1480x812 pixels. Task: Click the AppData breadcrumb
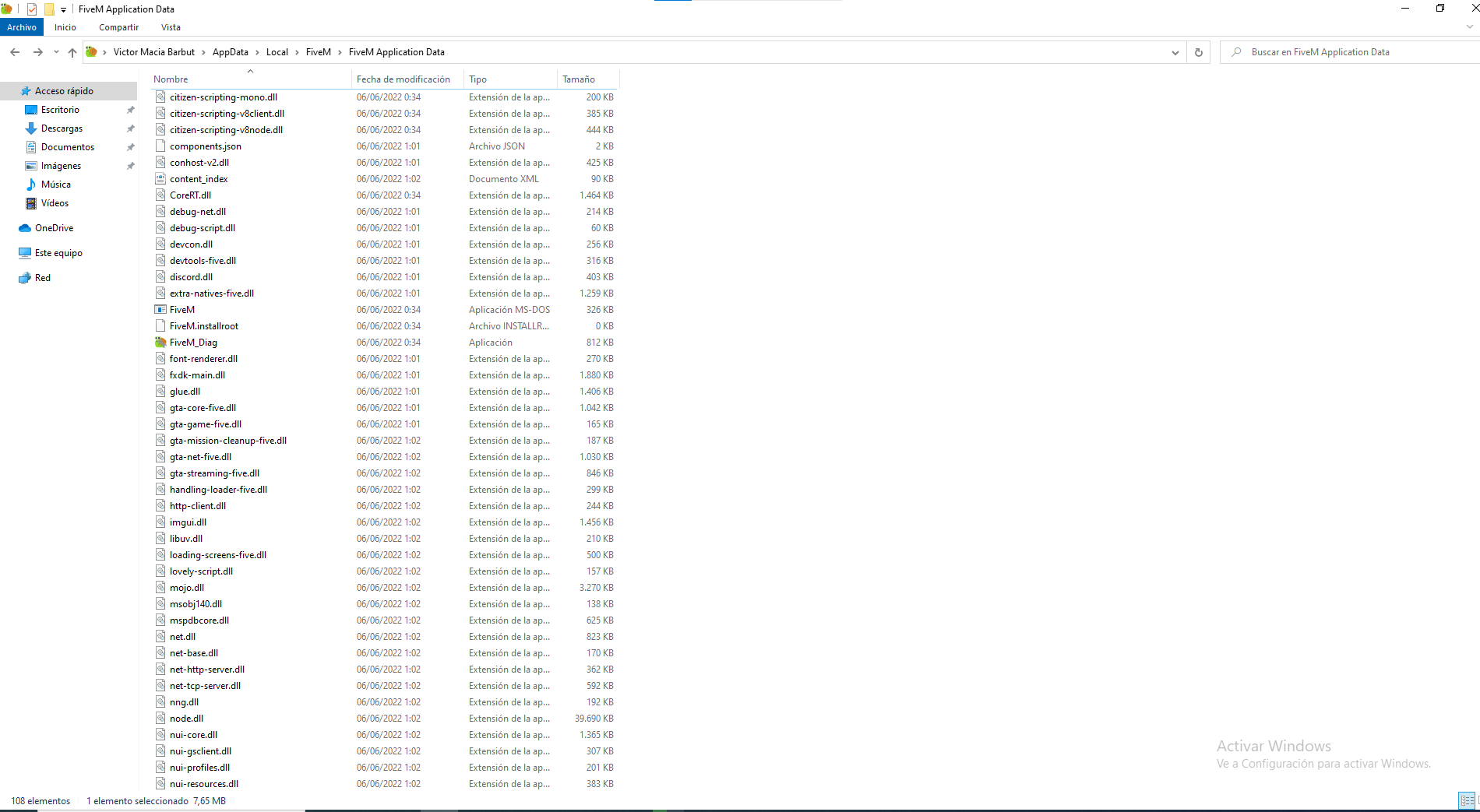(231, 52)
